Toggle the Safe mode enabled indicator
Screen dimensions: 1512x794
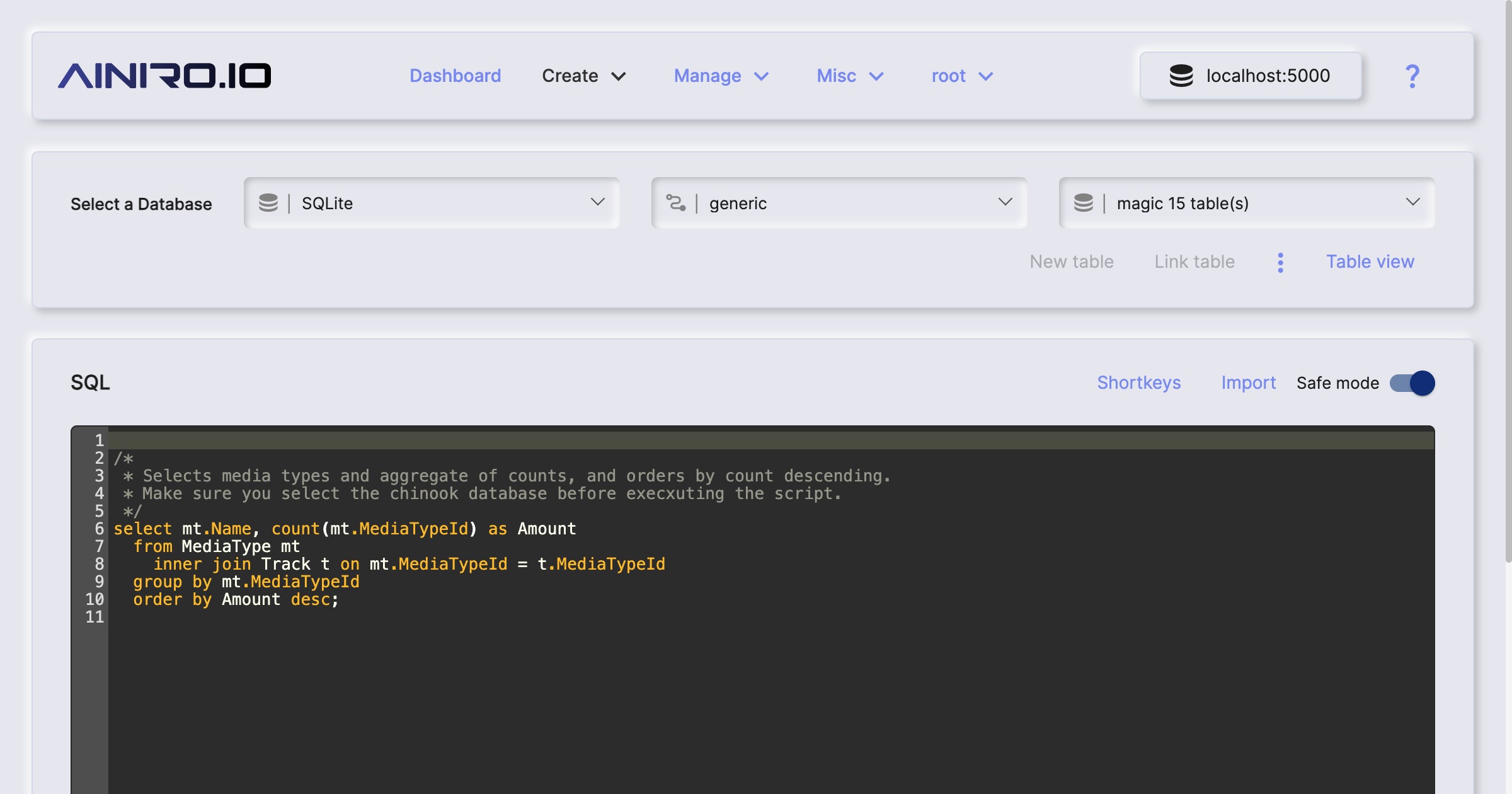click(1413, 382)
